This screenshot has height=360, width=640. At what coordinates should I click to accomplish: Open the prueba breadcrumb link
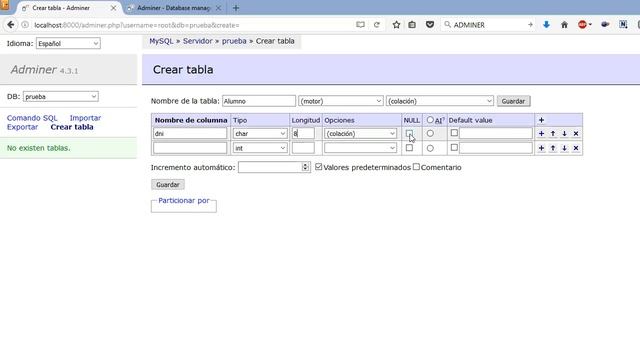point(234,41)
